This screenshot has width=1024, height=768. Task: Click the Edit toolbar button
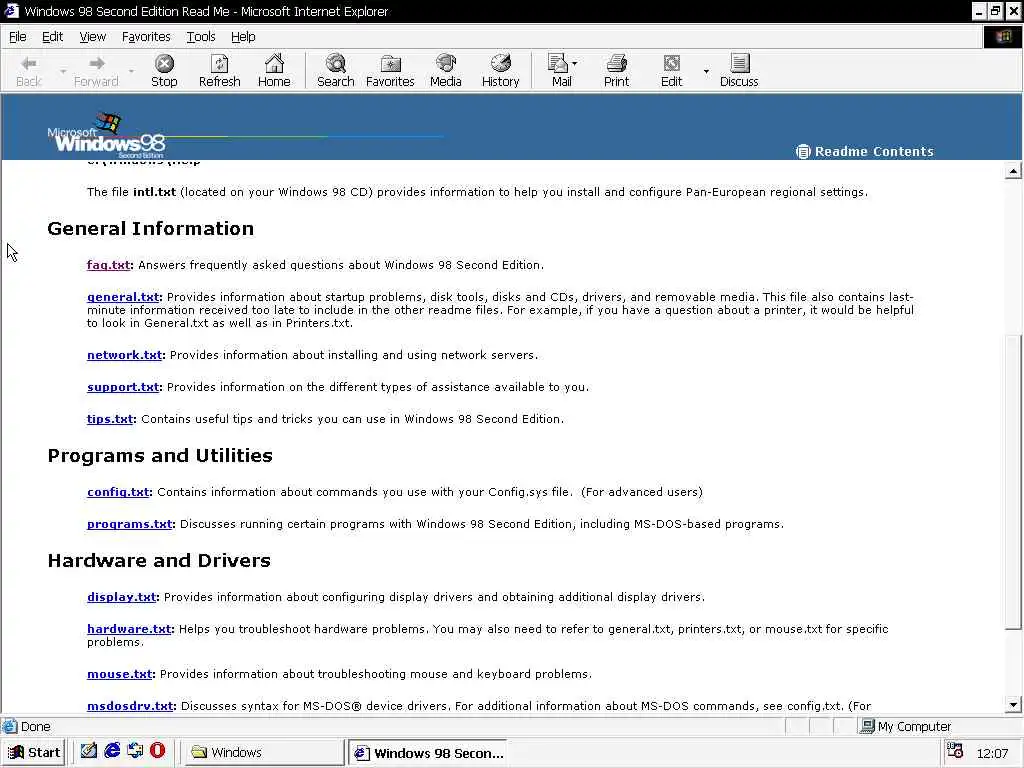pyautogui.click(x=671, y=71)
